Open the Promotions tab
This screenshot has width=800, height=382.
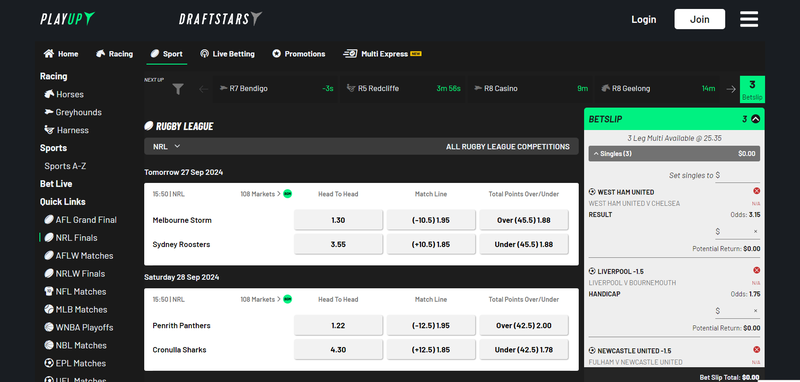point(298,54)
